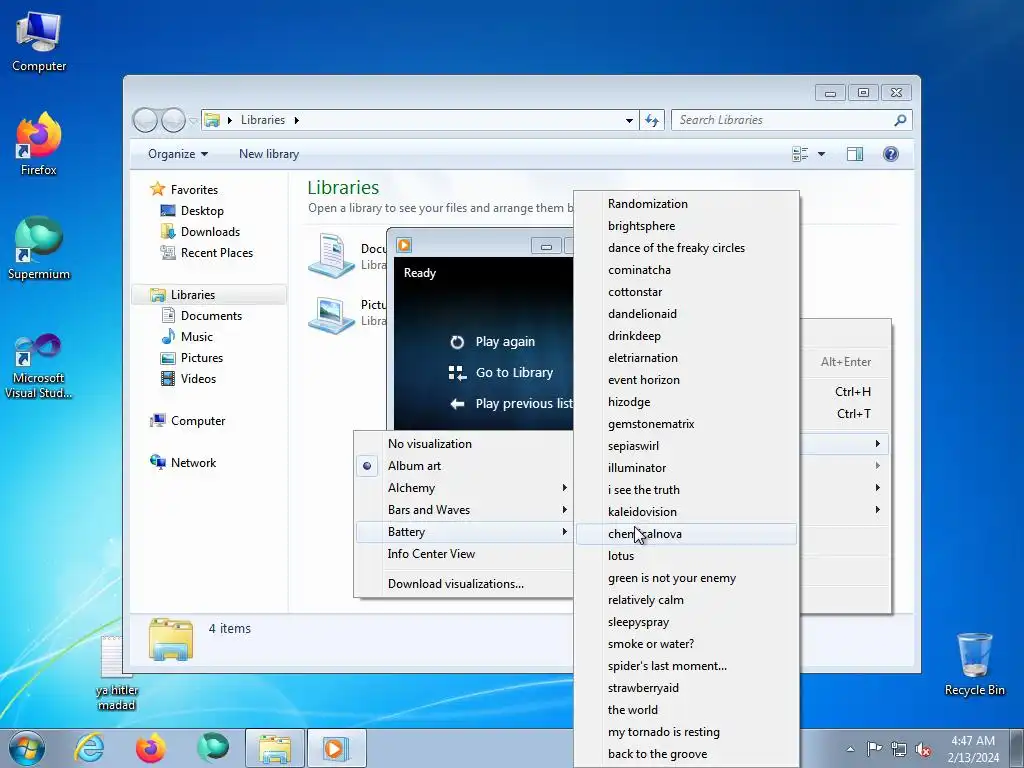
Task: Click the Explorer refresh button
Action: tap(652, 120)
